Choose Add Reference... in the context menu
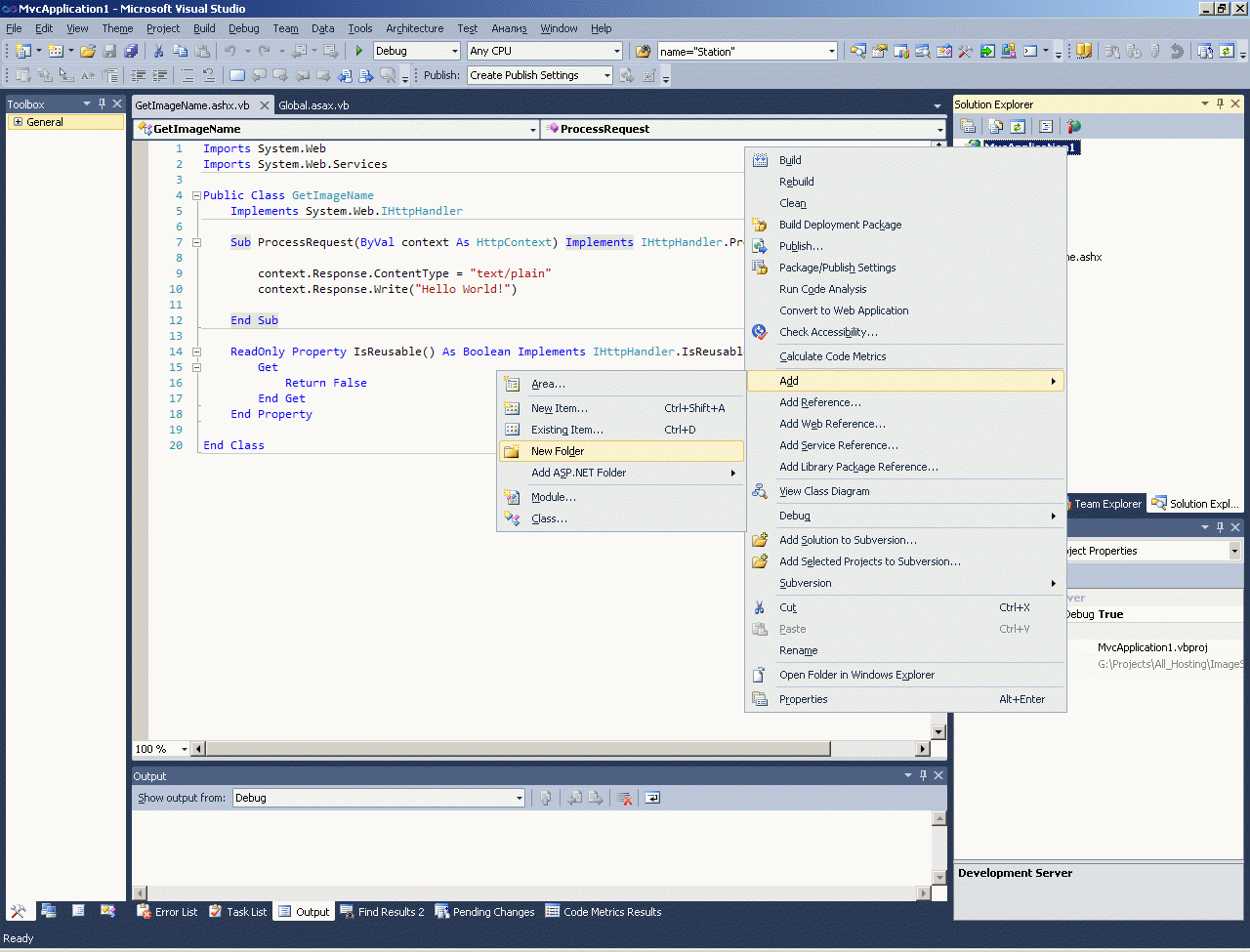 (819, 402)
